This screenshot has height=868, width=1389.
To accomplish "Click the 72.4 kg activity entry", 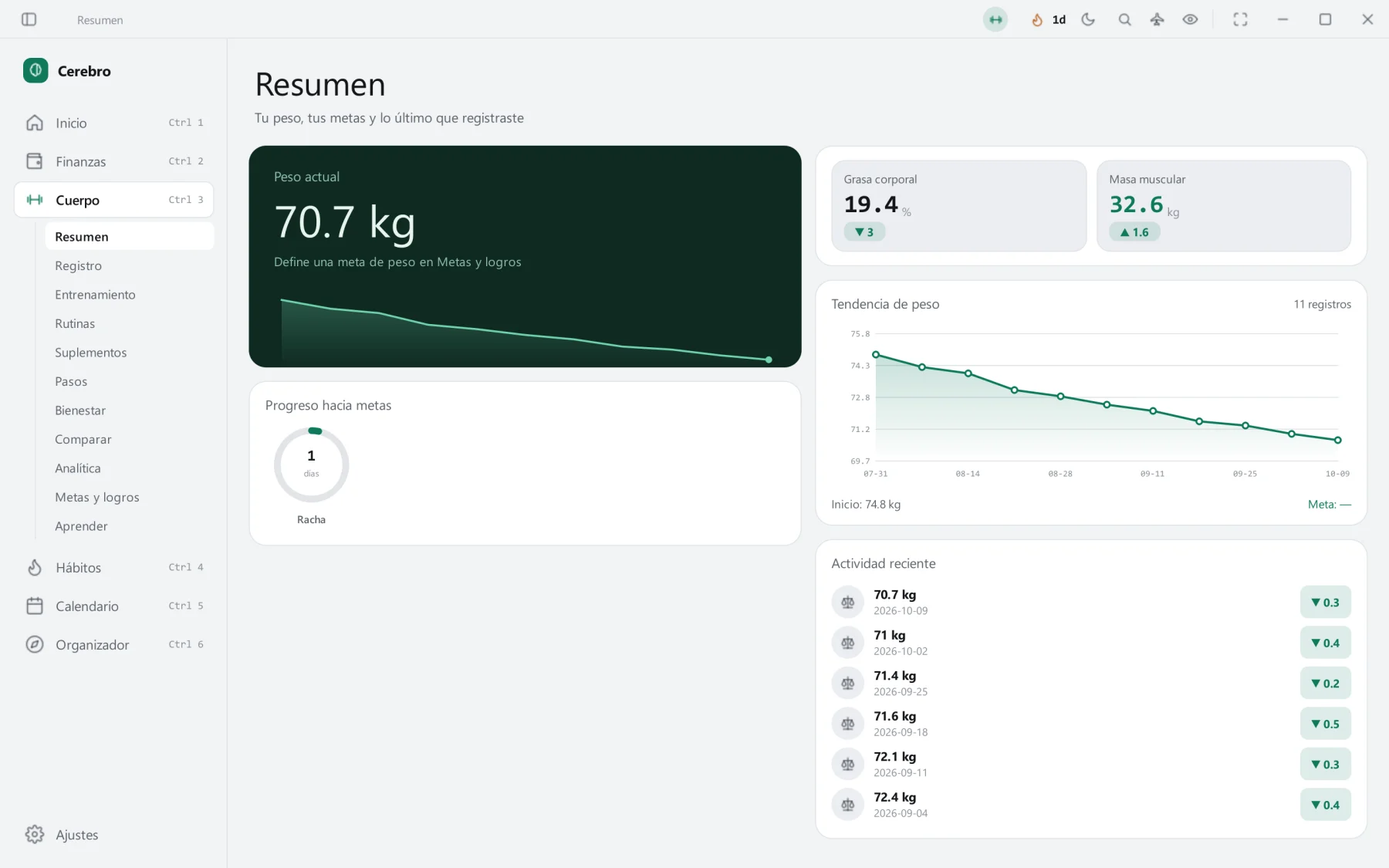I will (x=1091, y=805).
